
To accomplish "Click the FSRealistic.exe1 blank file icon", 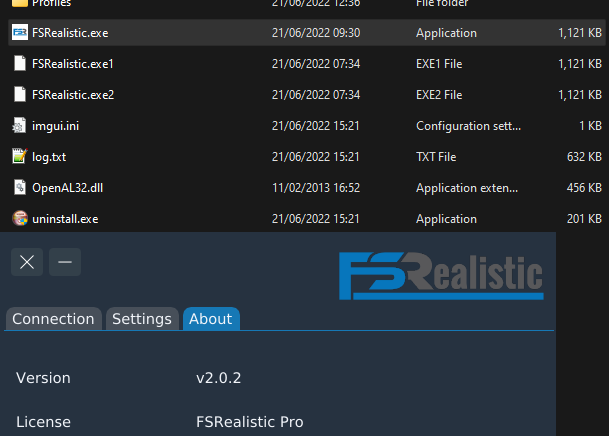I will pos(20,63).
